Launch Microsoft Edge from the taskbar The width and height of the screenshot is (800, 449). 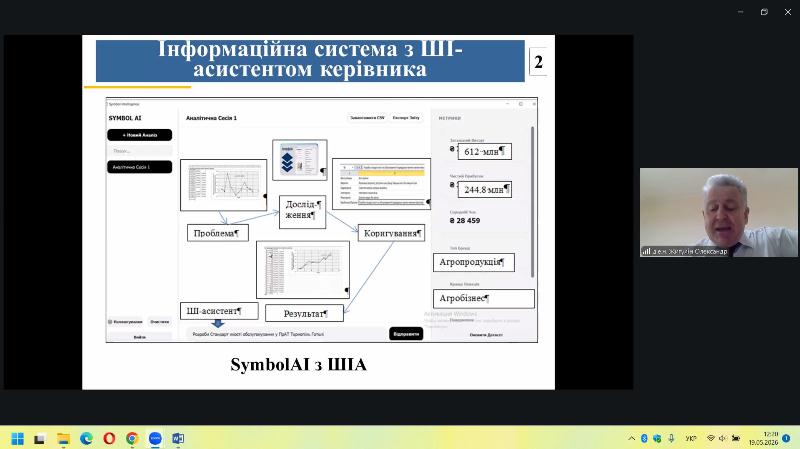click(x=86, y=439)
